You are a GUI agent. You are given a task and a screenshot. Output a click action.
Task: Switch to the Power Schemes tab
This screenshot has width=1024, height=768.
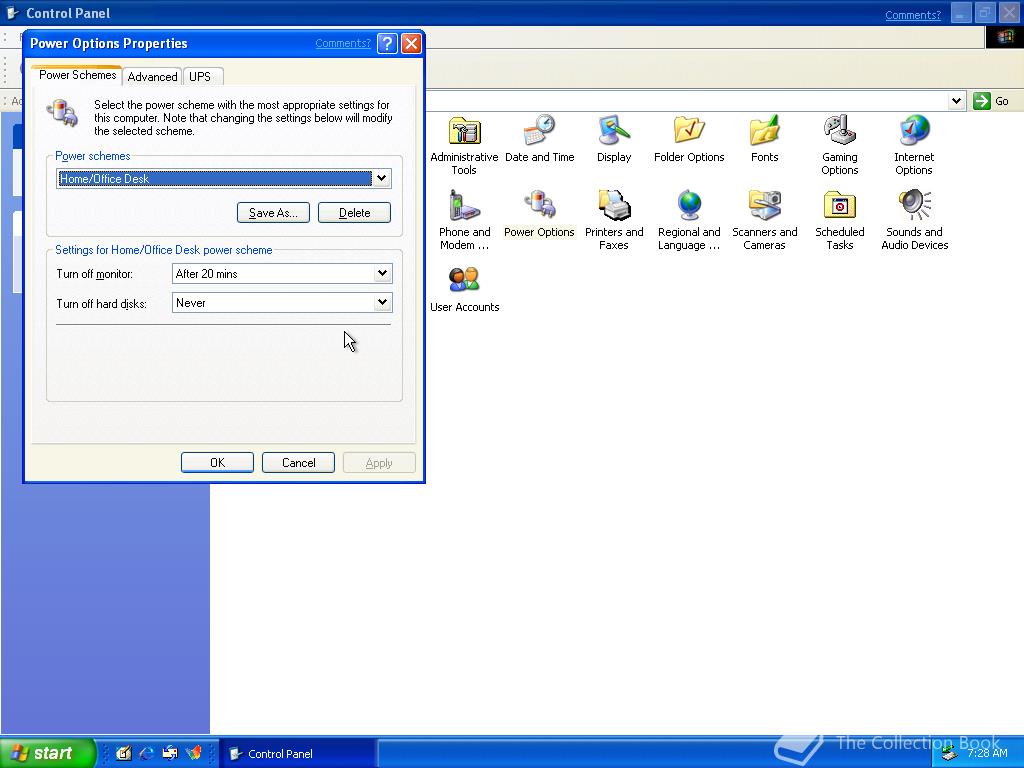point(77,75)
